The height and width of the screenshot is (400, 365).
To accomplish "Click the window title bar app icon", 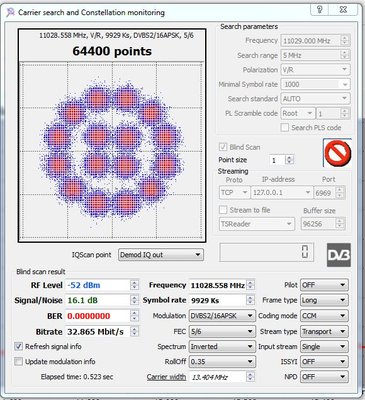I will click(x=11, y=13).
